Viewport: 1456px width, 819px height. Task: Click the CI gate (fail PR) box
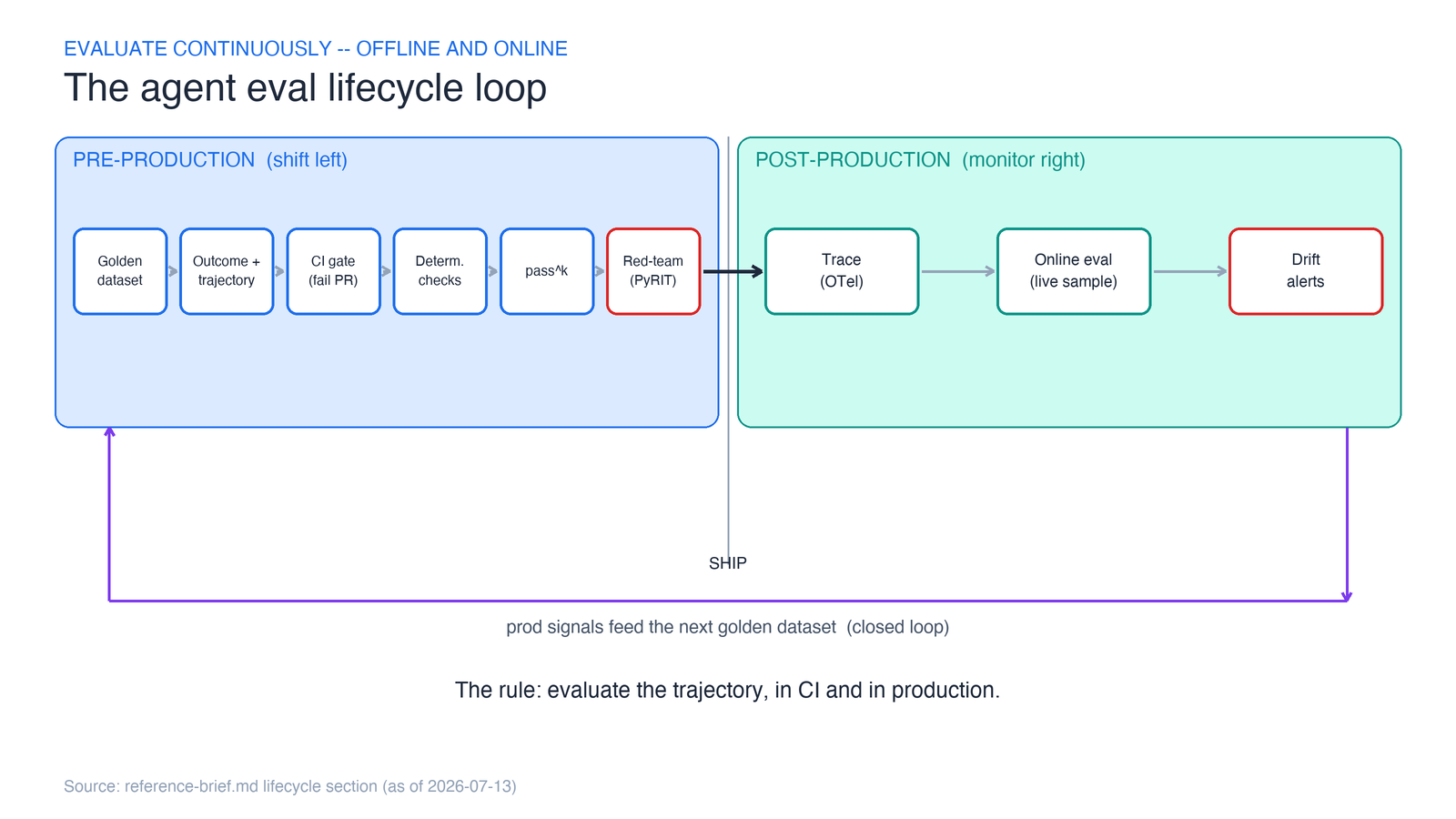click(333, 271)
